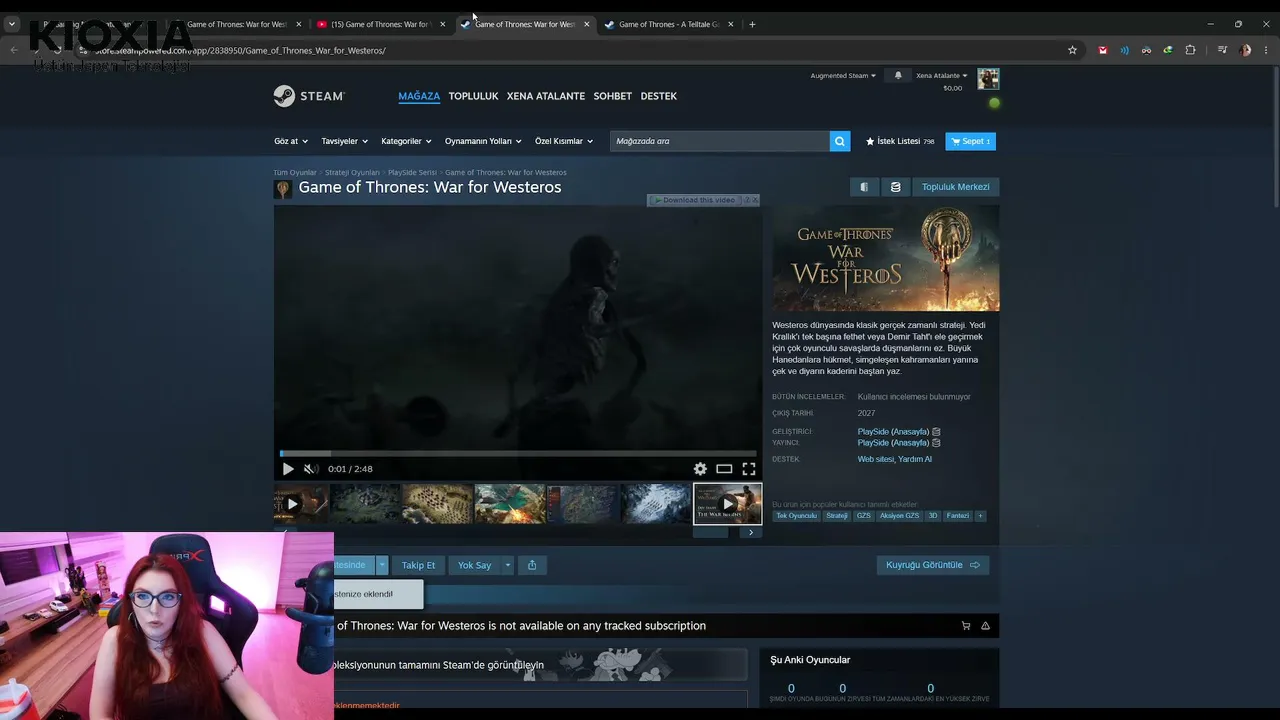Open the Xena Atalante account dropdown
The width and height of the screenshot is (1280, 720).
point(942,75)
